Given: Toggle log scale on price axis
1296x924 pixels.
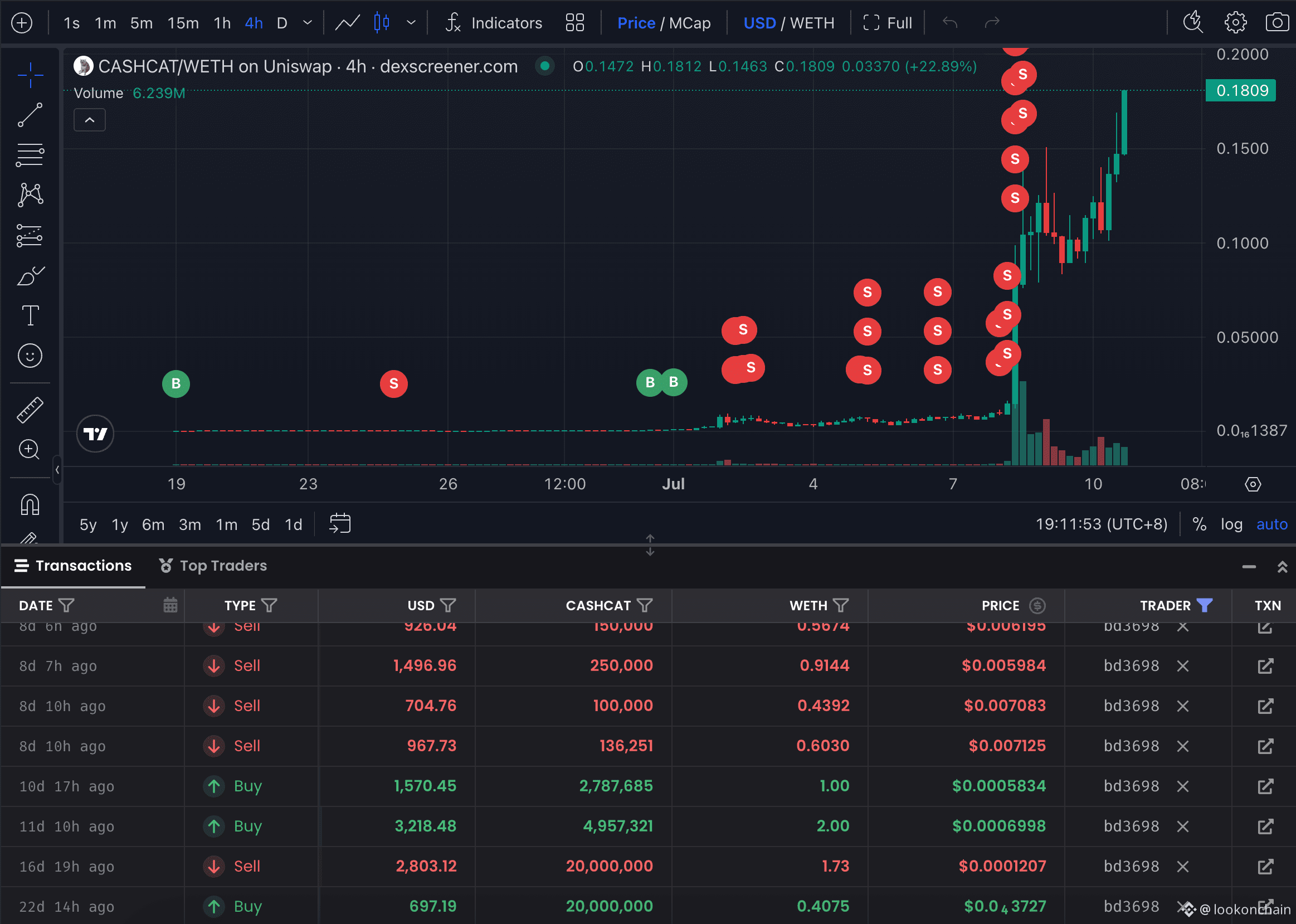Looking at the screenshot, I should click(x=1231, y=524).
